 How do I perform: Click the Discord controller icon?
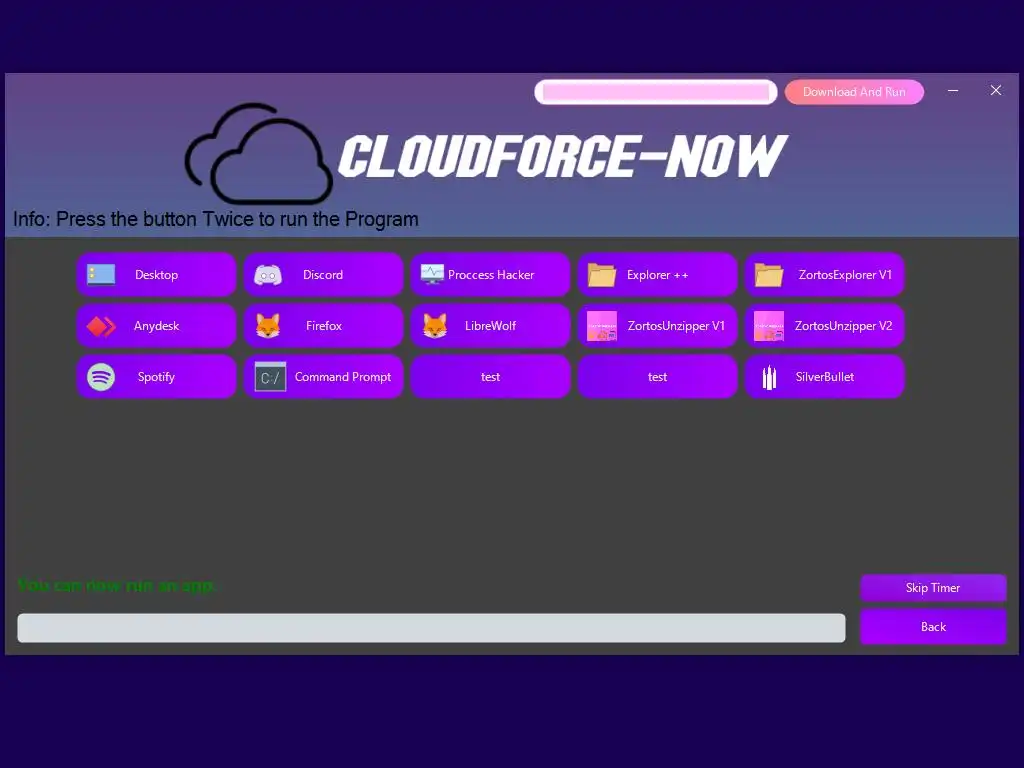[x=268, y=275]
